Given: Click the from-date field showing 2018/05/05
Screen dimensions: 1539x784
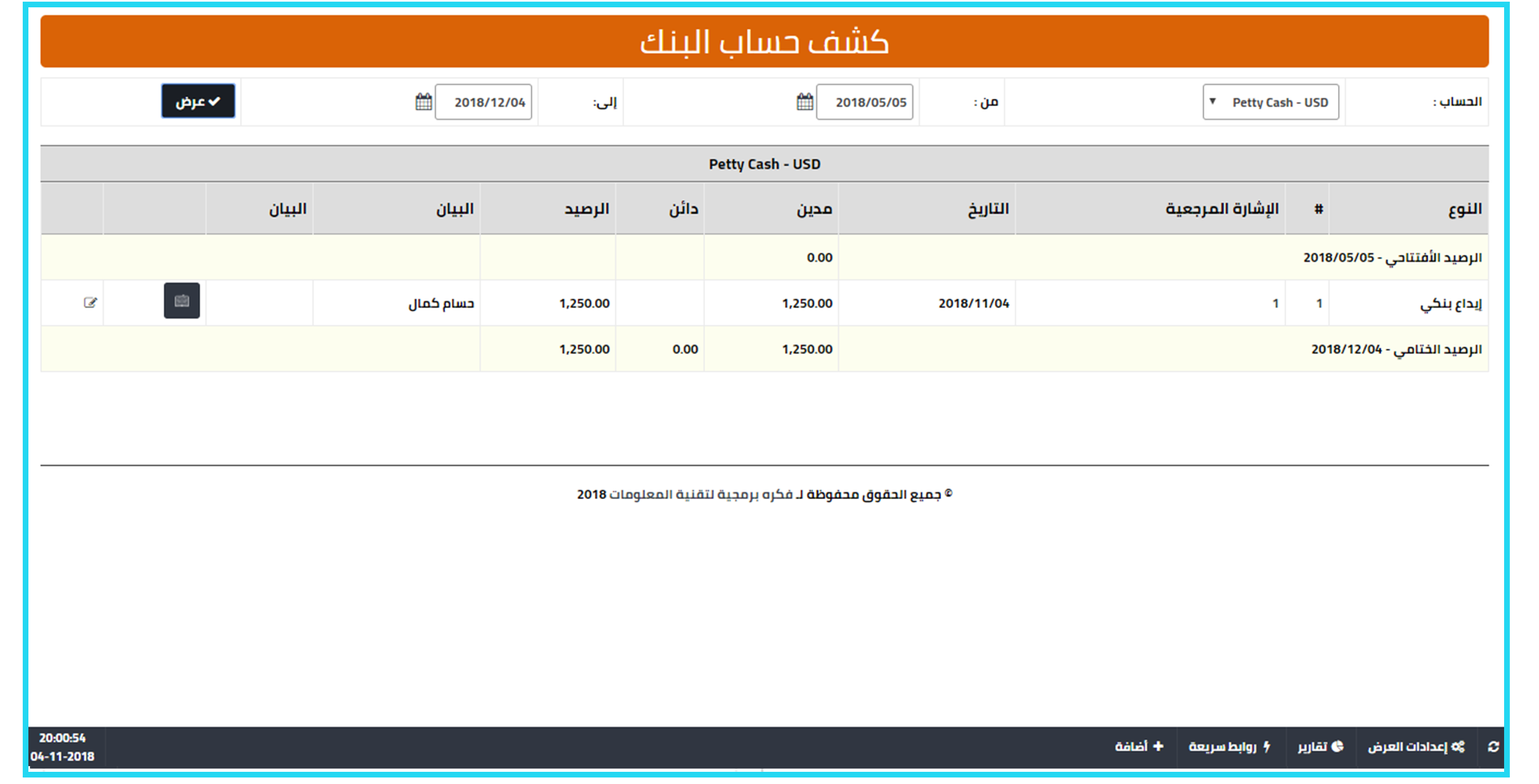Looking at the screenshot, I should (864, 102).
